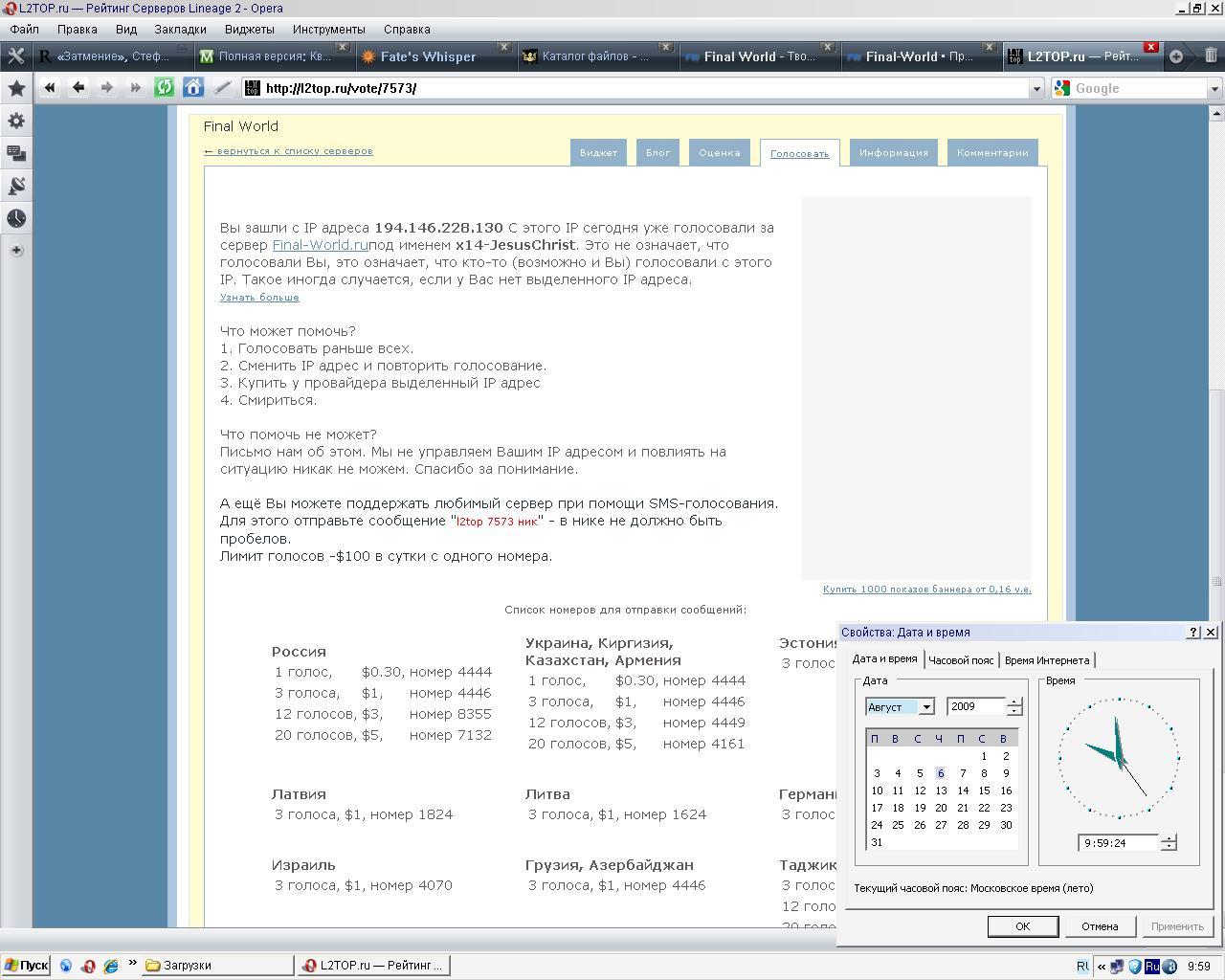This screenshot has width=1225, height=980.
Task: Select day 15 in the calendar
Action: point(984,791)
